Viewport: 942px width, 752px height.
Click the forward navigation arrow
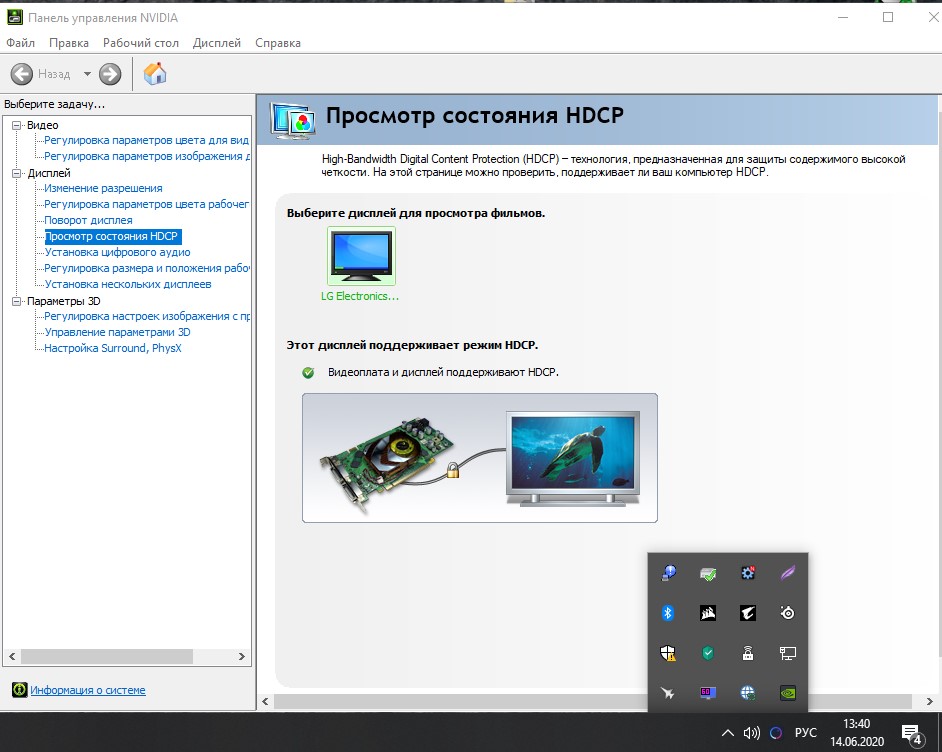(x=110, y=74)
